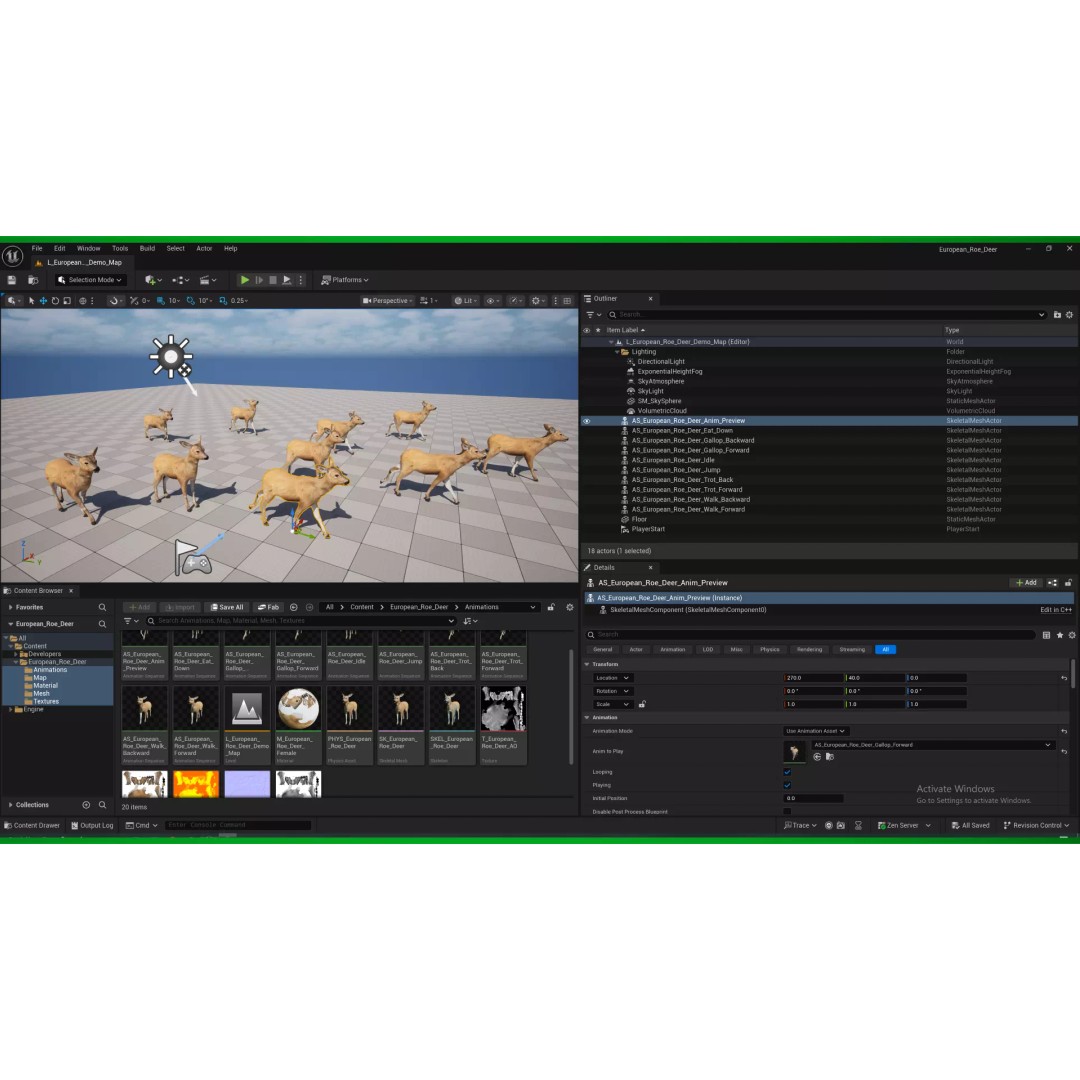1080x1080 pixels.
Task: Open Animation Mode dropdown
Action: tap(816, 731)
